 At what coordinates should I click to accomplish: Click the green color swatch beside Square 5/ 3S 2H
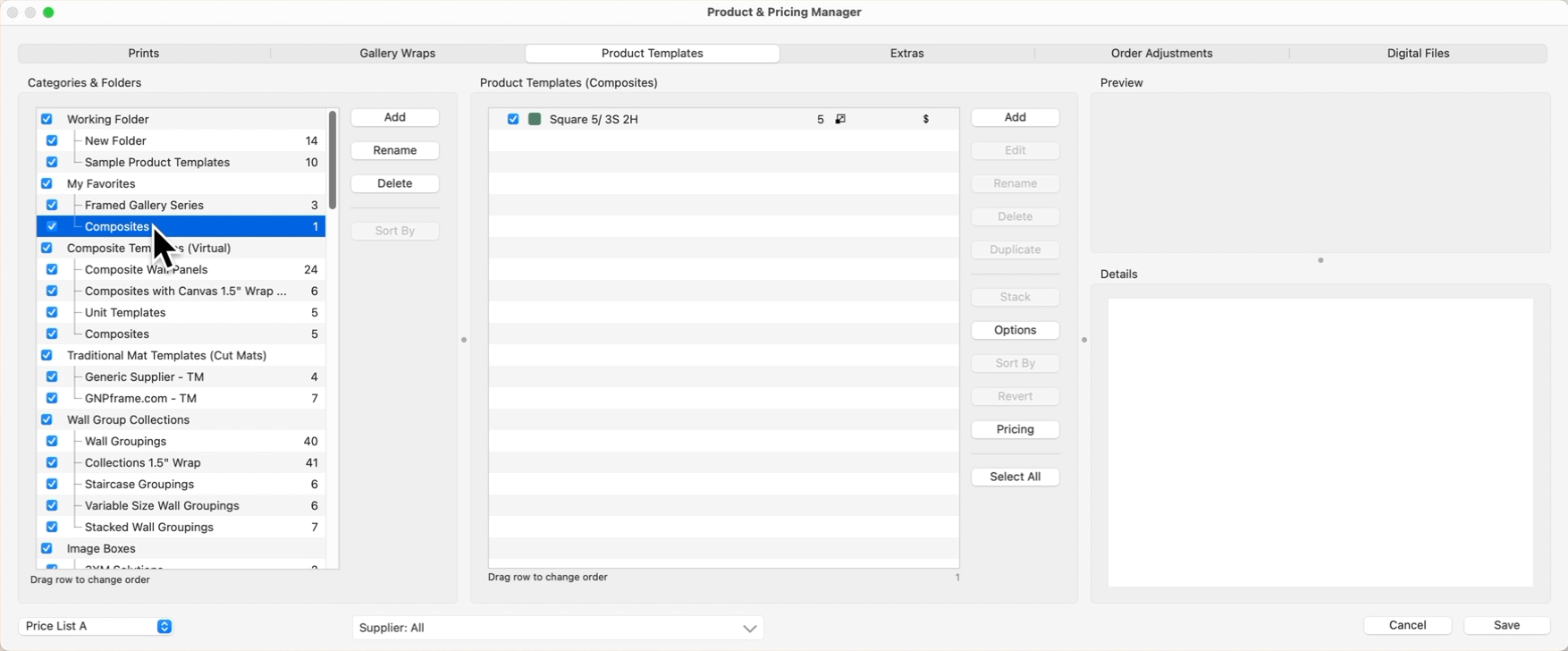click(535, 119)
